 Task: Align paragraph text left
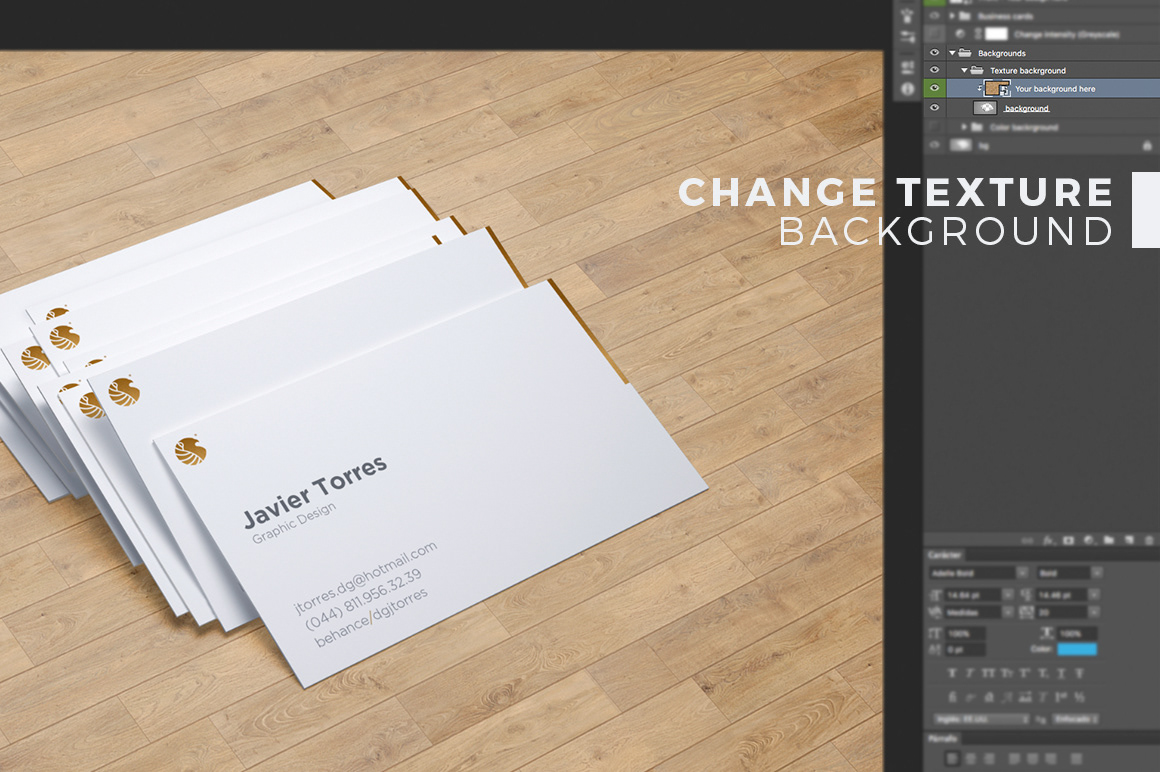[952, 759]
